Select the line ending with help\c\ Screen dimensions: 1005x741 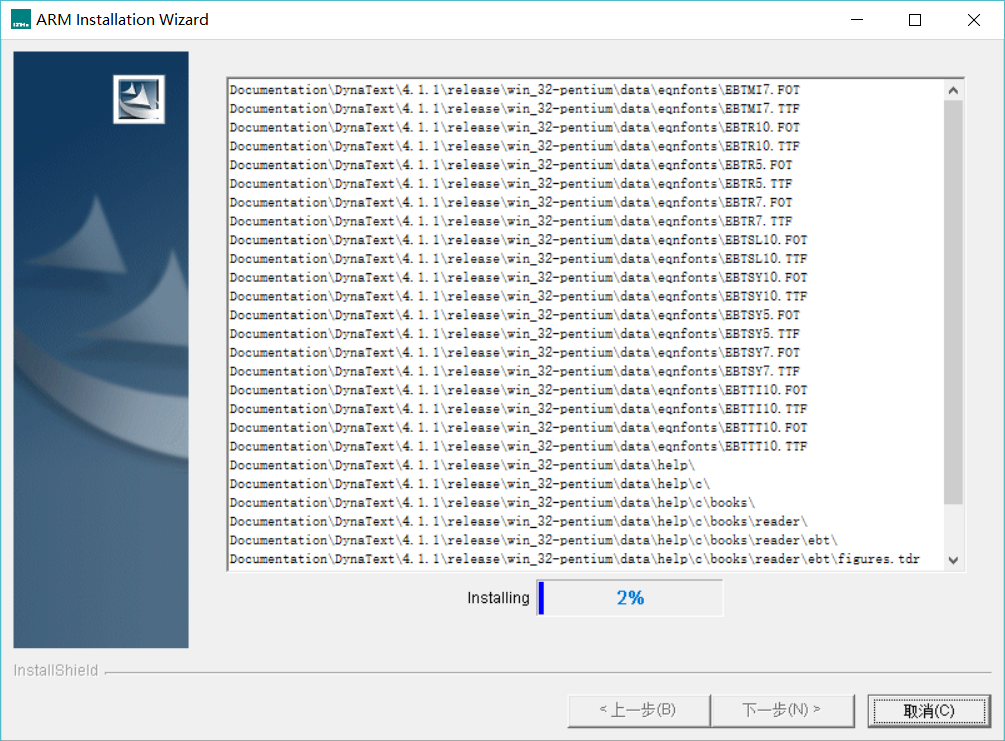click(x=470, y=484)
